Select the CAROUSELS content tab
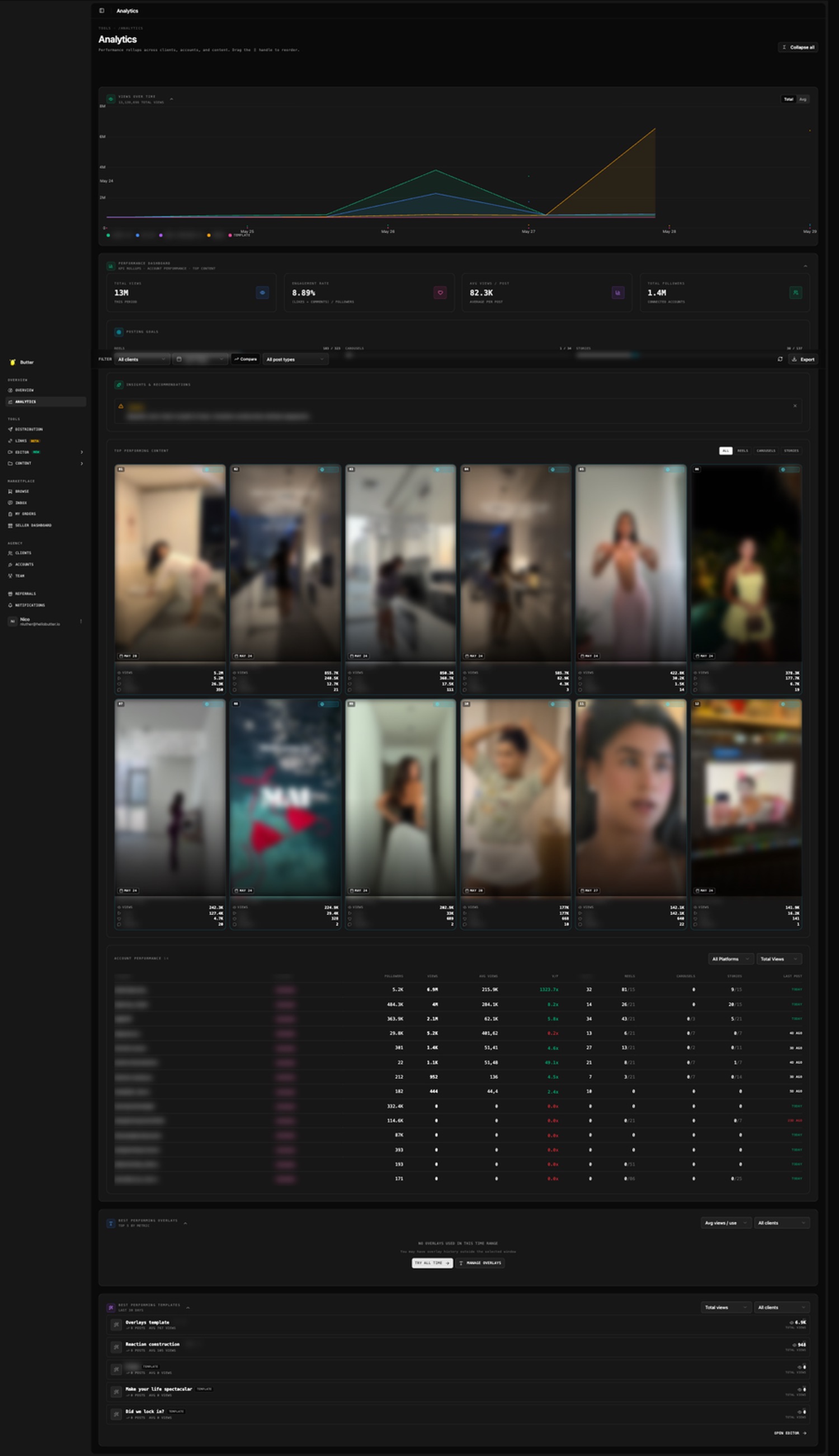The height and width of the screenshot is (1456, 839). (x=766, y=451)
